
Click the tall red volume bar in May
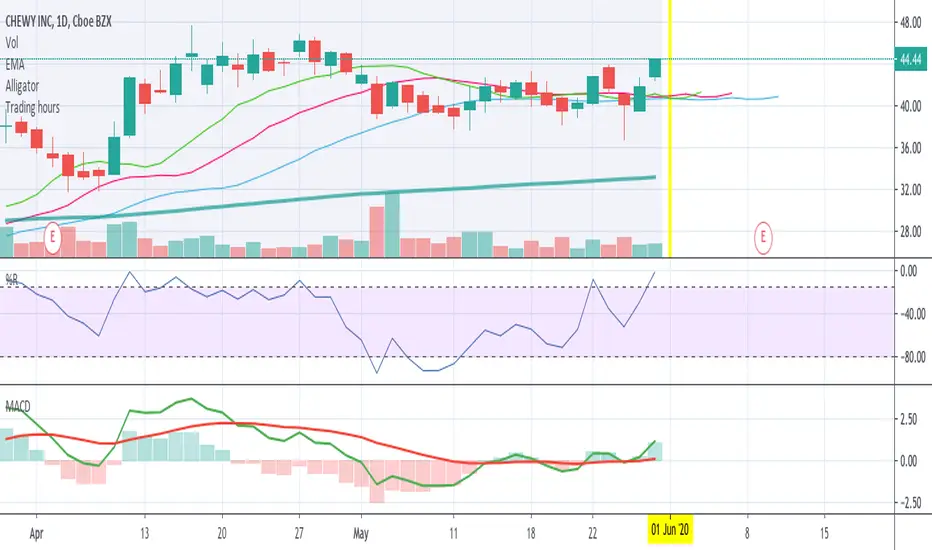tap(377, 232)
